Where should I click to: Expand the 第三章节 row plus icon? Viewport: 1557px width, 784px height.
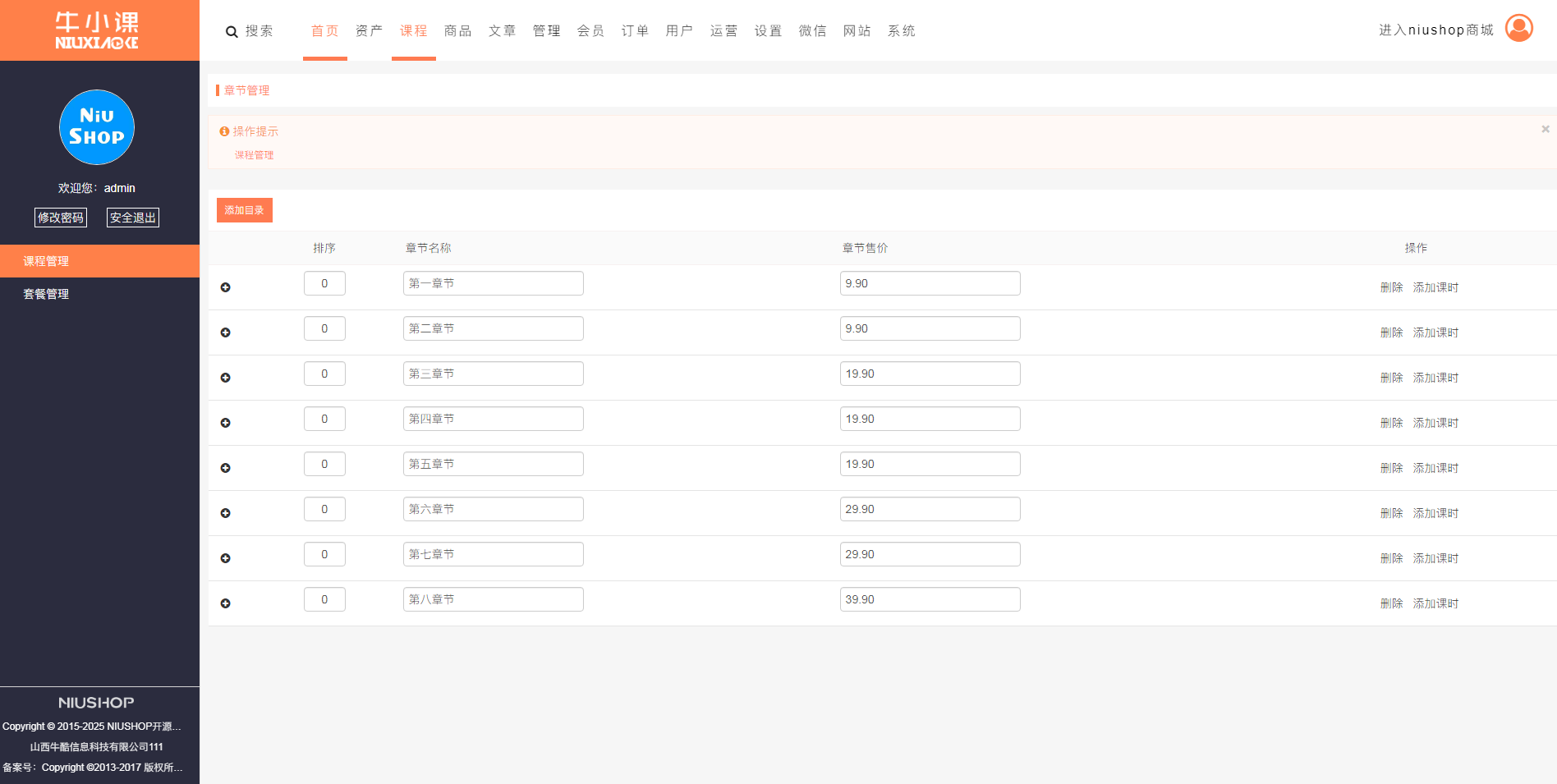[226, 378]
